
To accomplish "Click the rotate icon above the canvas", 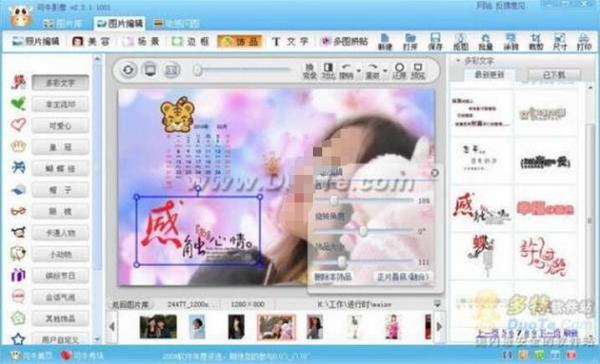I will [128, 70].
